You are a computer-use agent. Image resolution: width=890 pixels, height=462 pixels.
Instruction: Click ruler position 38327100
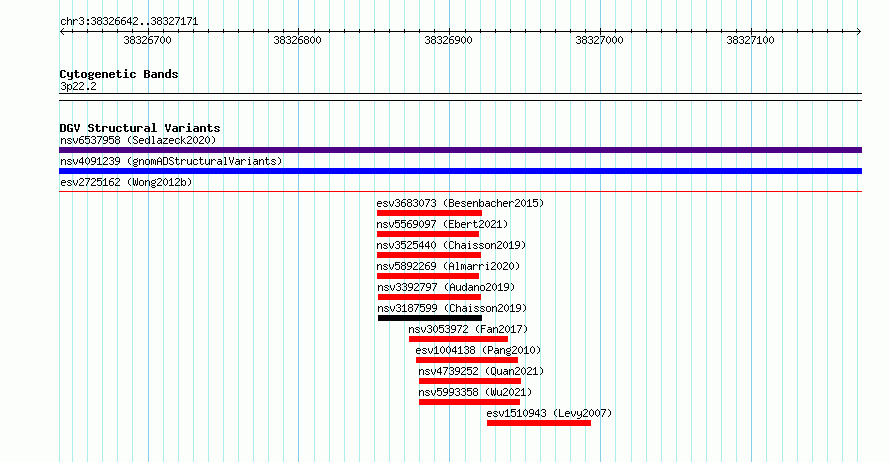[x=750, y=40]
